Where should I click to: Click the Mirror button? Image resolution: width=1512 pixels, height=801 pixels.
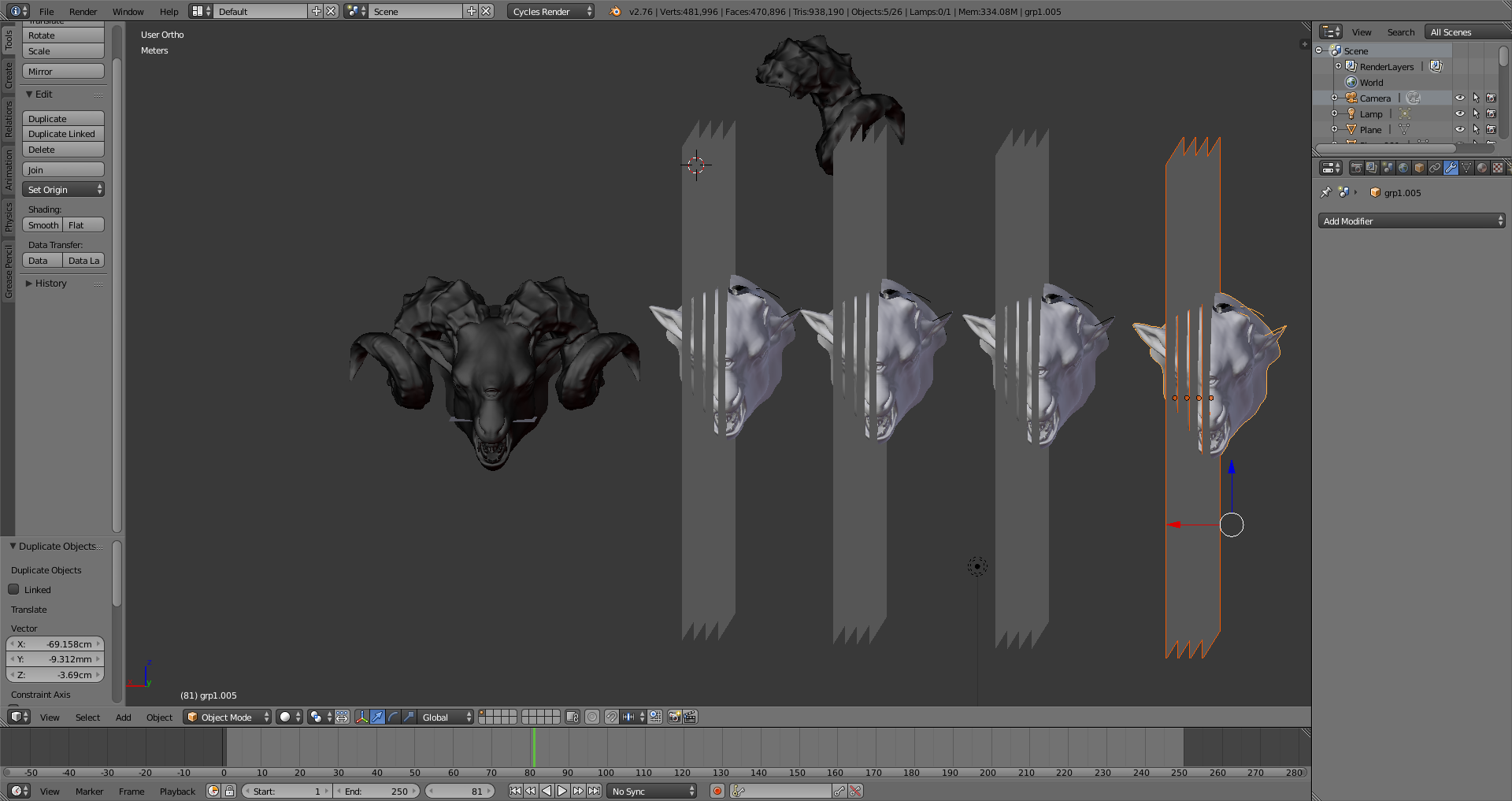63,71
